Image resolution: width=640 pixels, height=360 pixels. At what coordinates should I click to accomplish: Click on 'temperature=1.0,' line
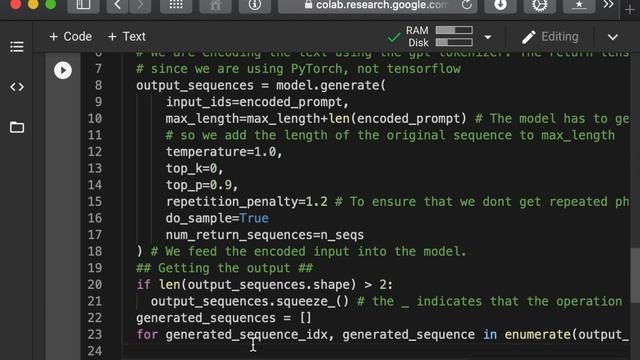[x=224, y=152]
